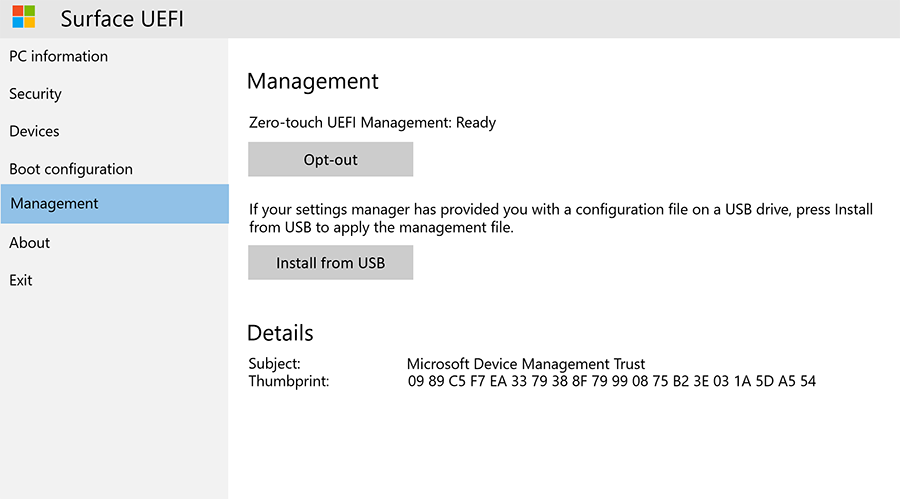This screenshot has width=900, height=499.
Task: Click the Install from USB button
Action: pyautogui.click(x=330, y=263)
